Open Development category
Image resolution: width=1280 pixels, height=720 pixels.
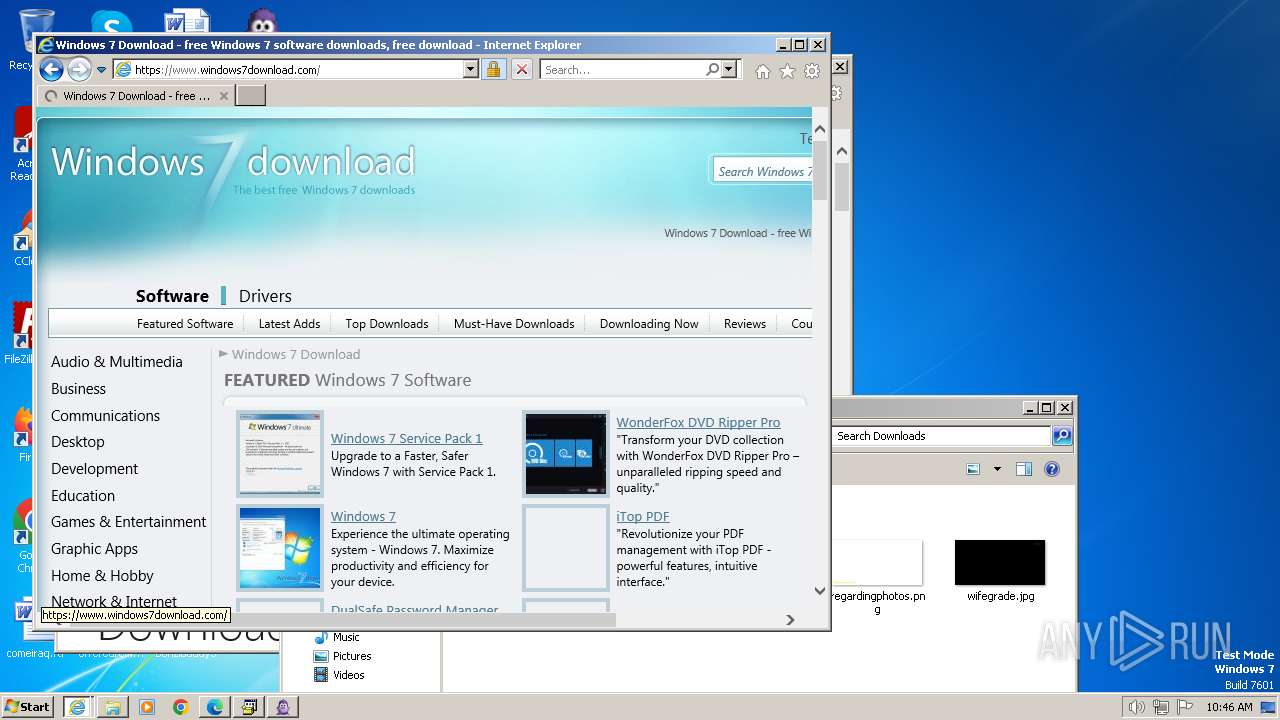click(x=95, y=469)
